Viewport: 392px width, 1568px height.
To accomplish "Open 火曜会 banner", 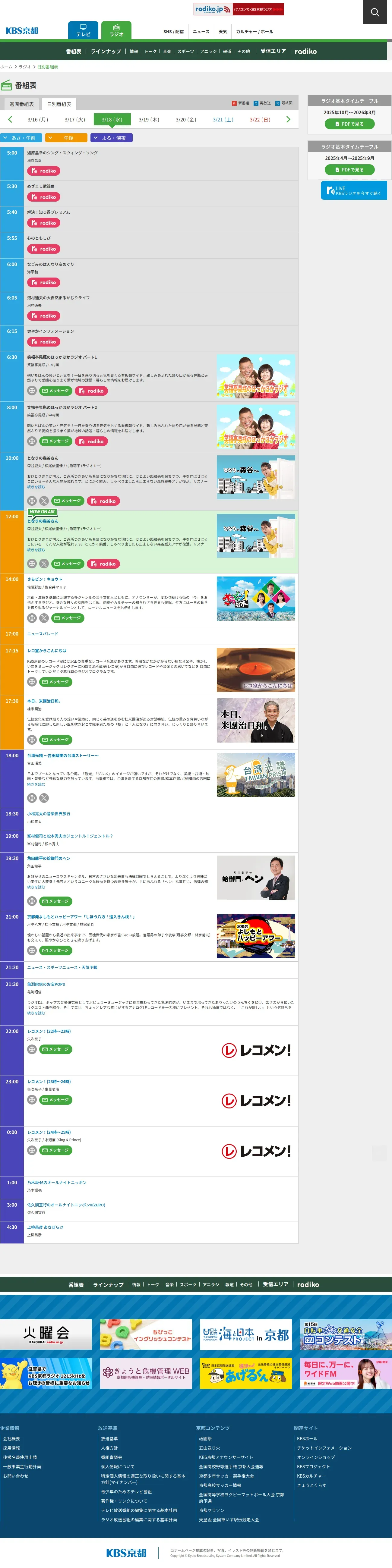I will 46,1335.
